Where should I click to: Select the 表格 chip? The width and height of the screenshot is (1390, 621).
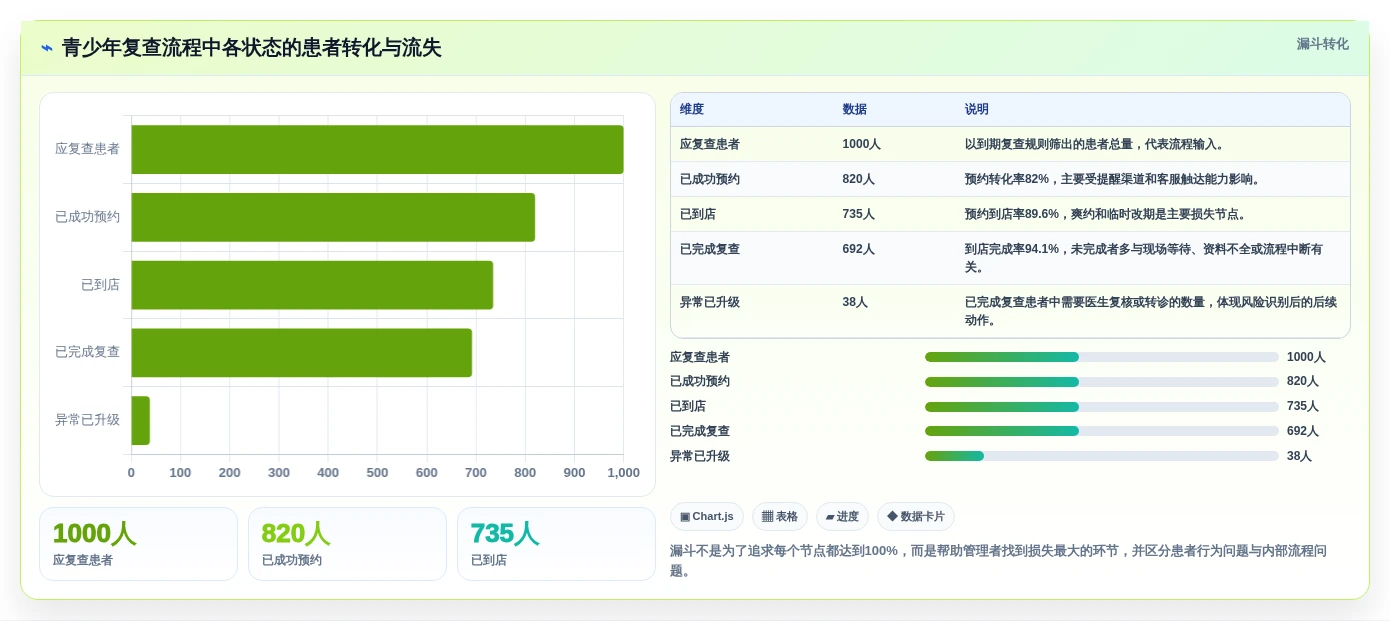pyautogui.click(x=780, y=516)
